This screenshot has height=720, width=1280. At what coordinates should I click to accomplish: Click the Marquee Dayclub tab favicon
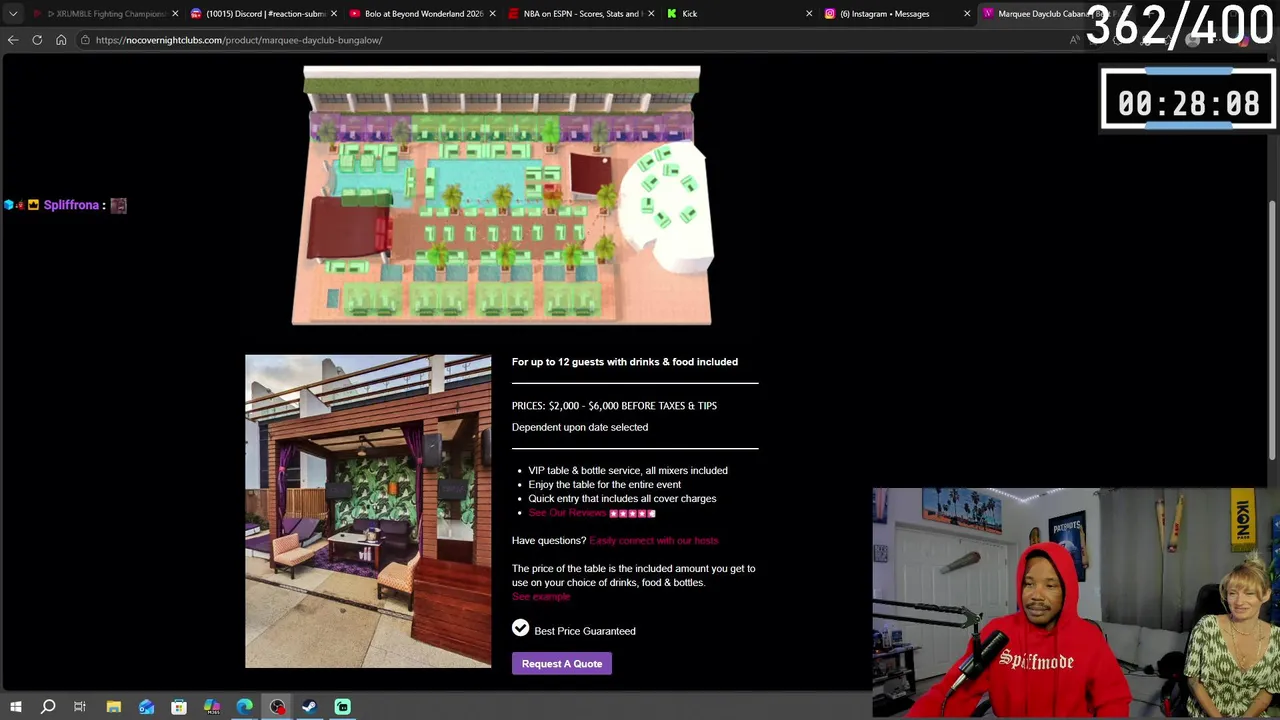(x=989, y=14)
